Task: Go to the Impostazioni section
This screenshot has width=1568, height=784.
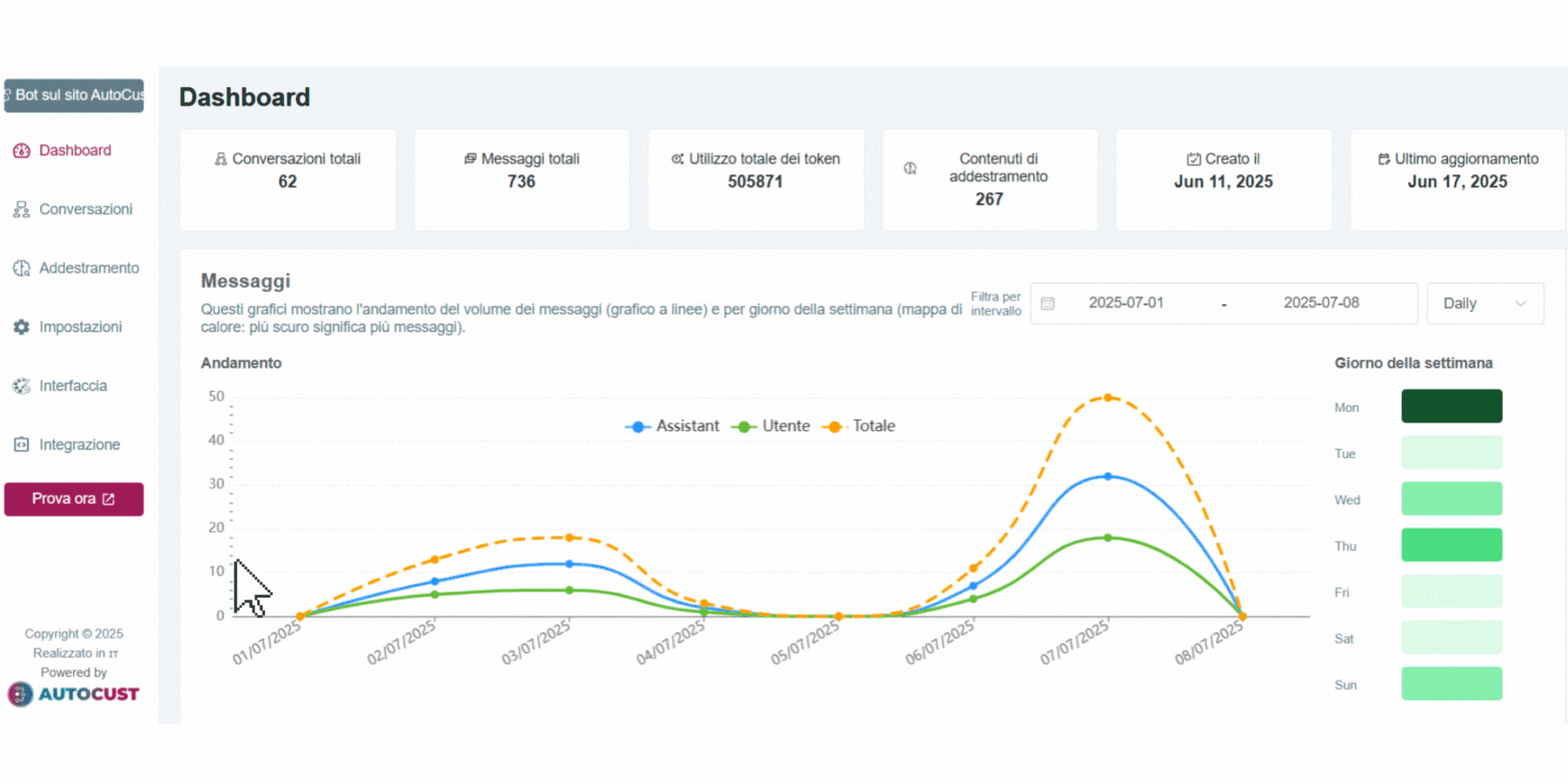Action: tap(80, 327)
